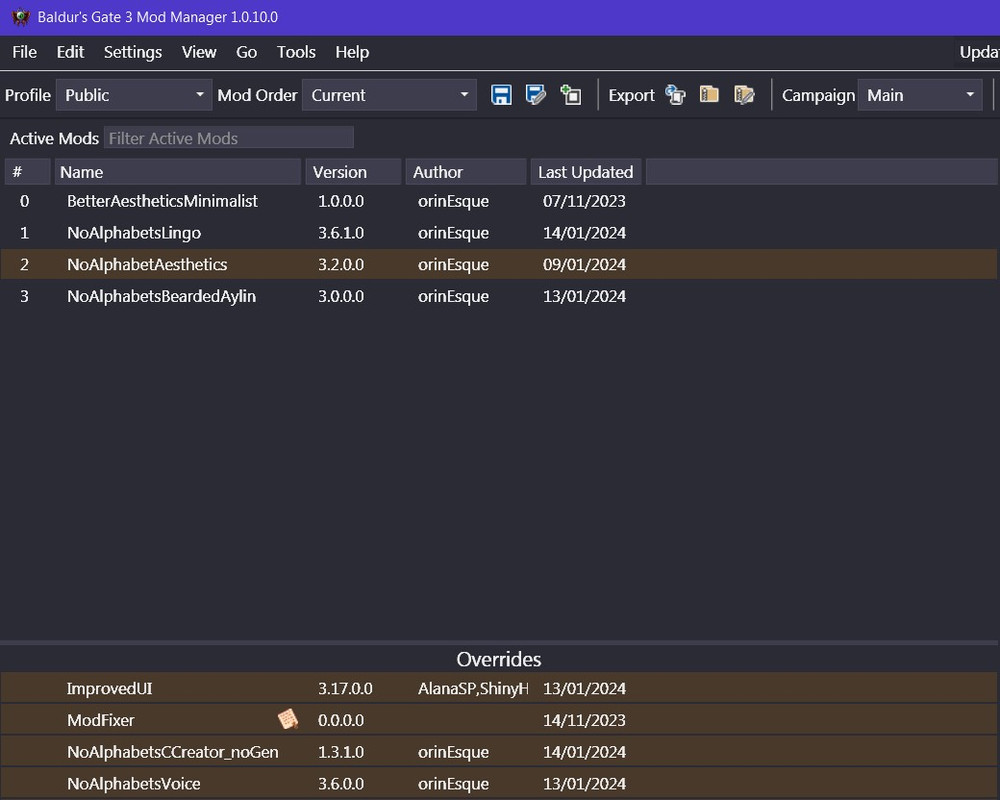
Task: Select the BetterAestheticsMinimalist mod row
Action: [499, 201]
